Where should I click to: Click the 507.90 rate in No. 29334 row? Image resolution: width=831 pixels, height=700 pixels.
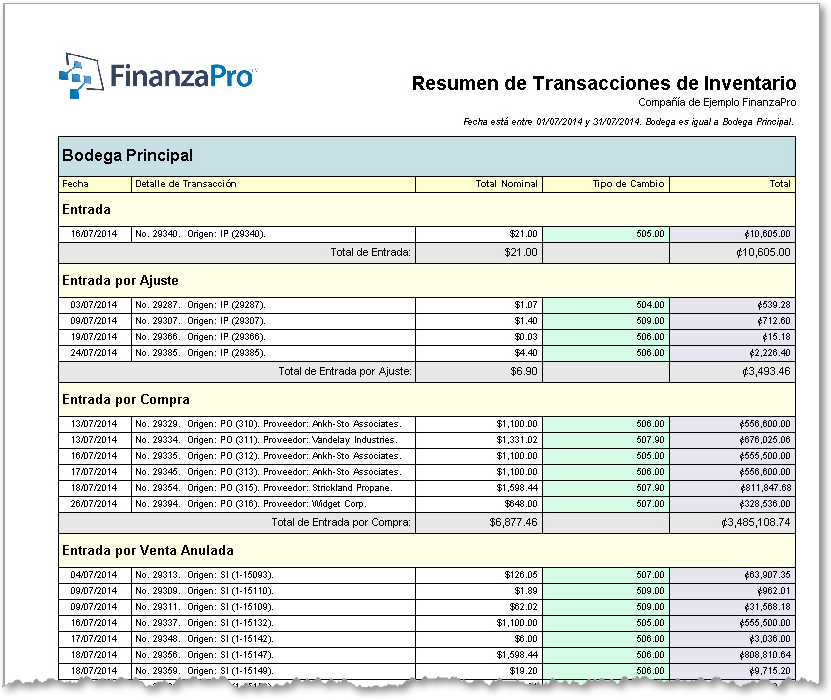coord(650,440)
